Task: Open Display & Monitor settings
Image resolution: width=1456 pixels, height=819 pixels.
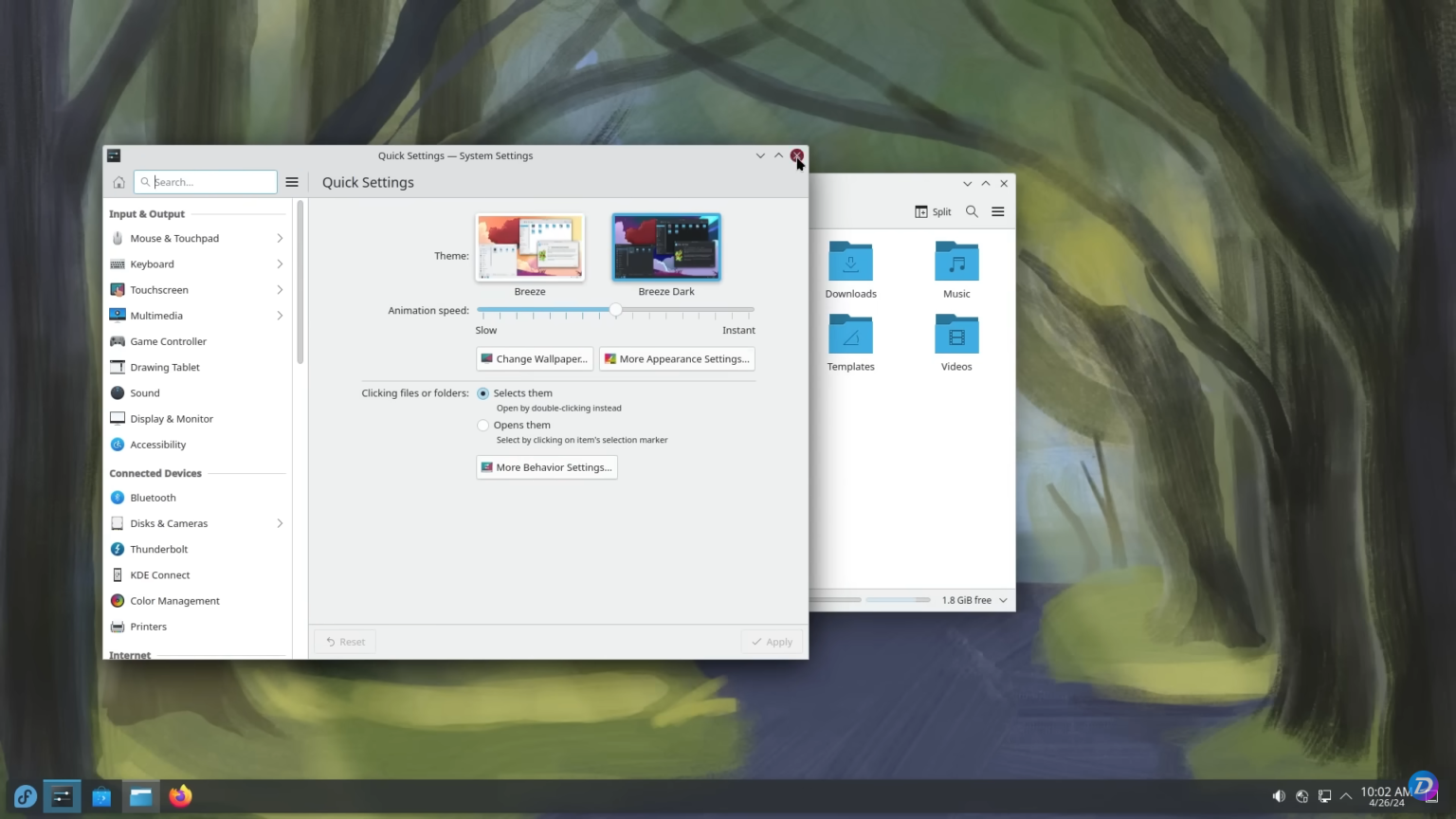Action: pos(172,418)
